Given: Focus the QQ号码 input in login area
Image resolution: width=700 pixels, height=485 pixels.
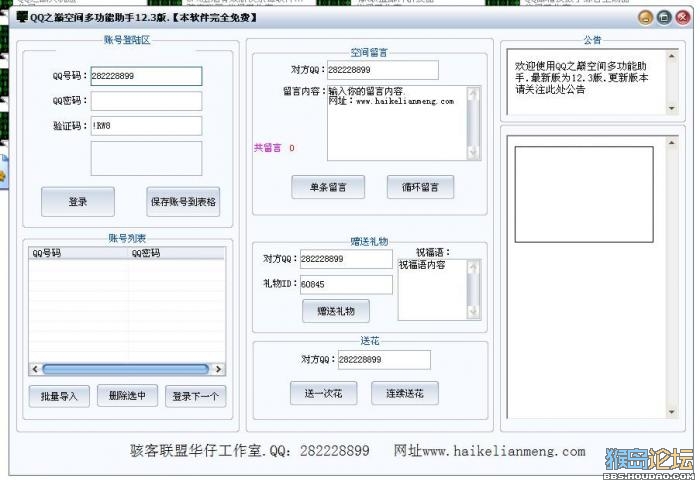Looking at the screenshot, I should pyautogui.click(x=146, y=76).
